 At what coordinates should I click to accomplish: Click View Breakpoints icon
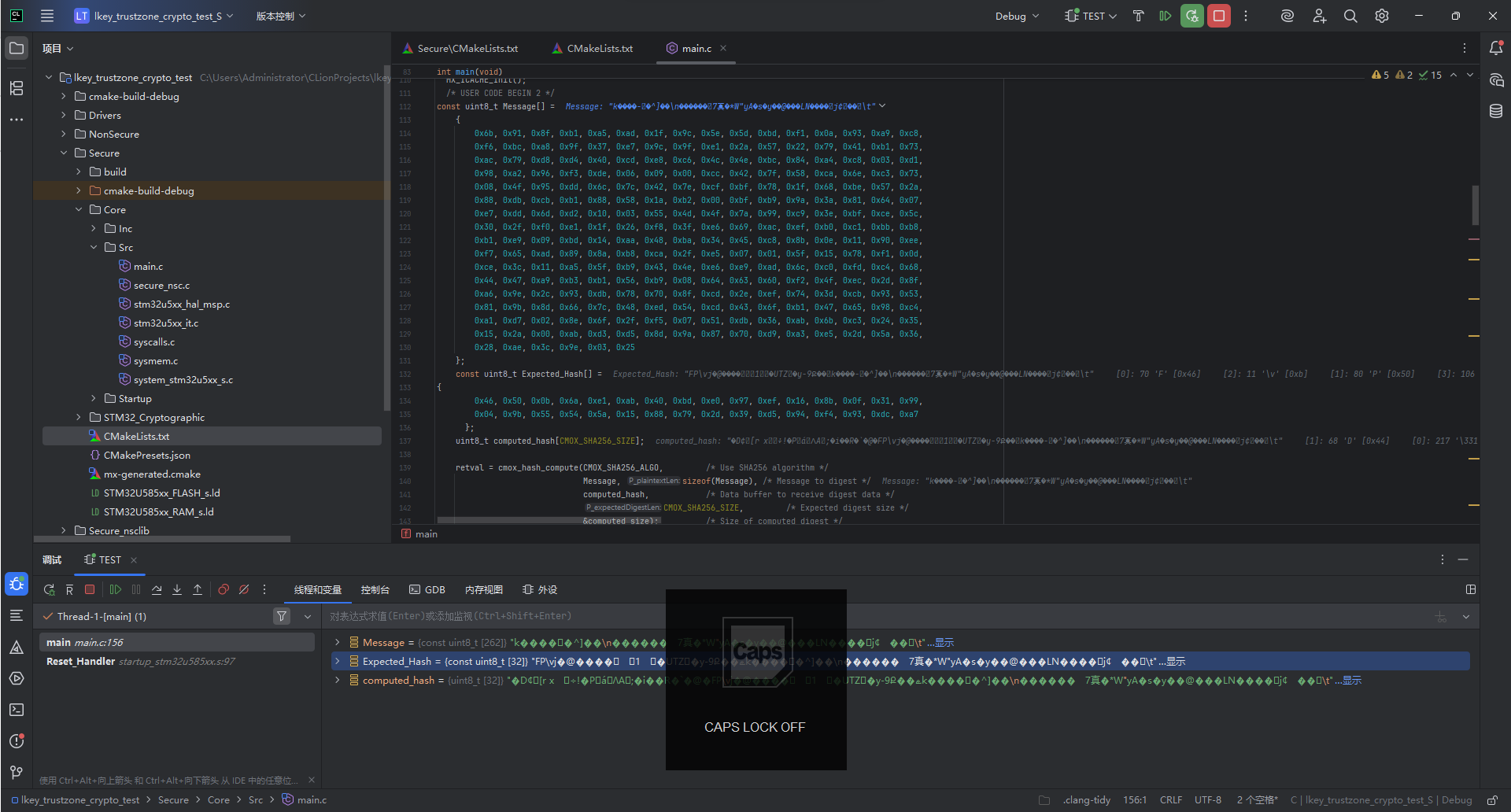(224, 589)
